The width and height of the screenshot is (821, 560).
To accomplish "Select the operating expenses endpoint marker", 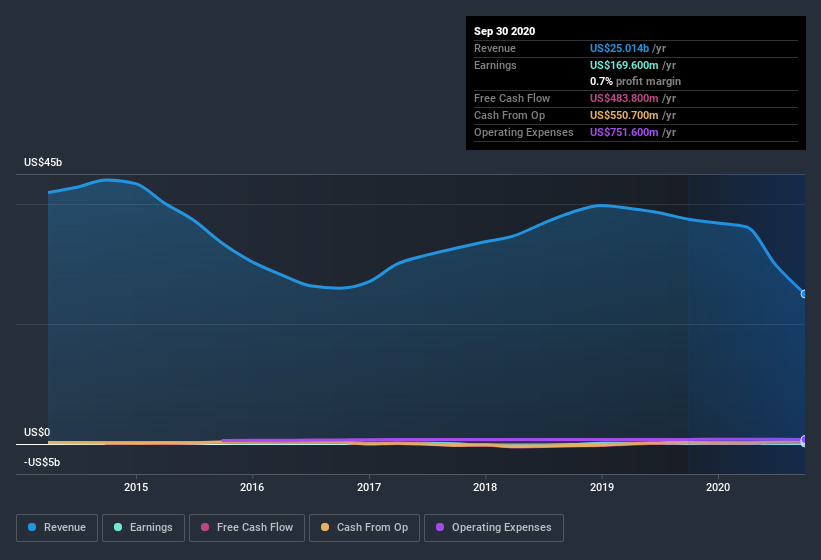I will click(x=804, y=439).
